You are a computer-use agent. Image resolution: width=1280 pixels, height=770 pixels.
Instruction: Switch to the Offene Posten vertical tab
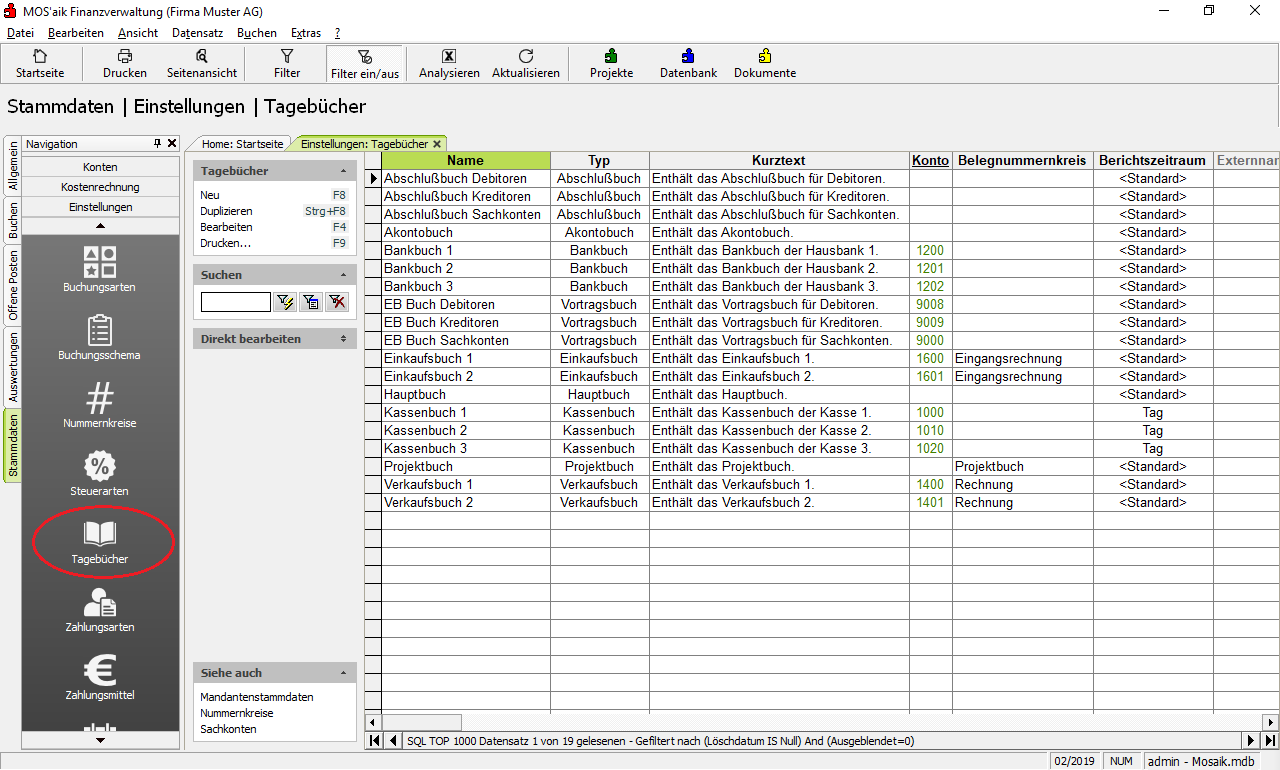coord(13,285)
